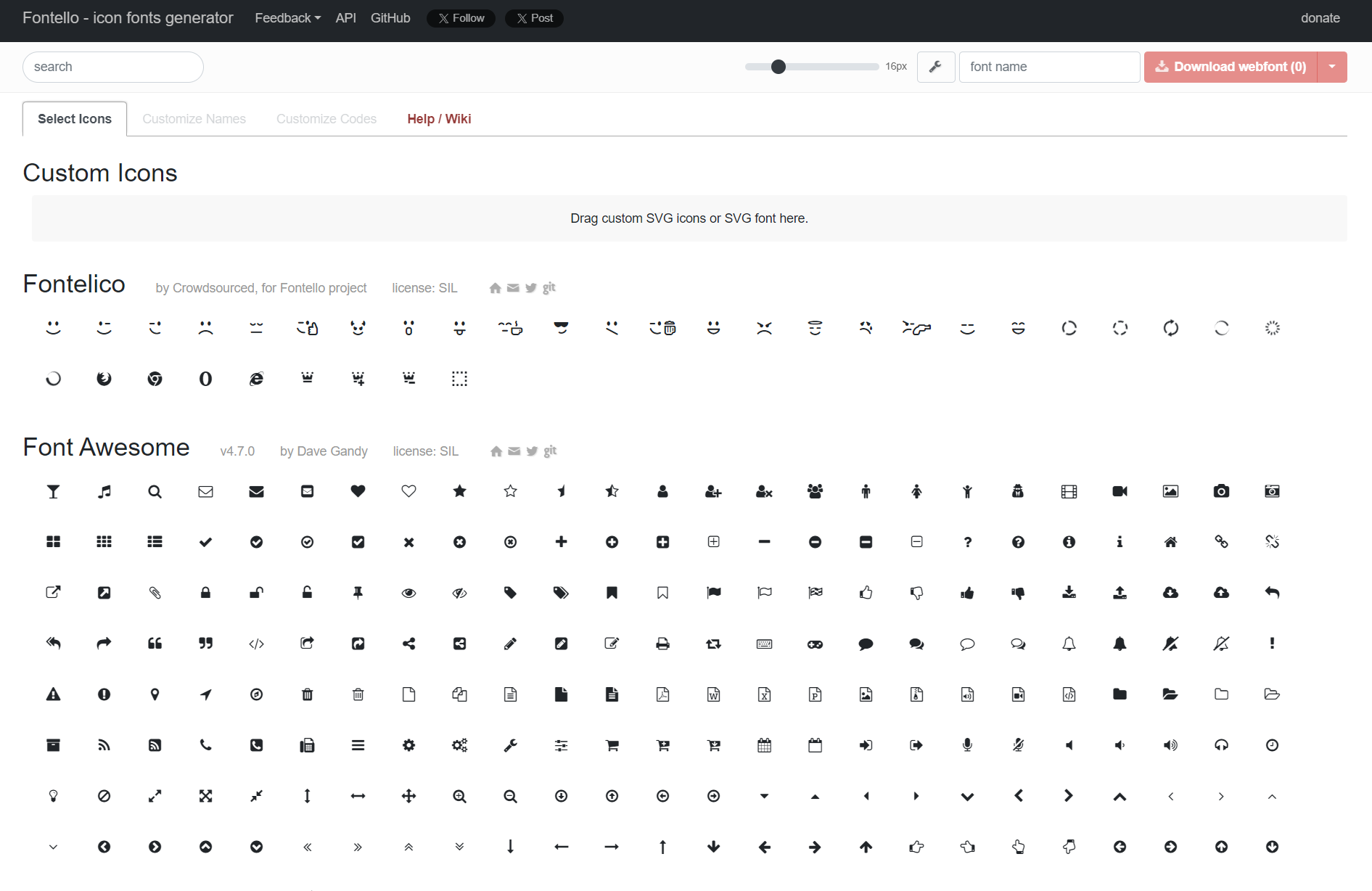This screenshot has width=1372, height=891.
Task: Click the custom SVG drop area
Action: [x=689, y=218]
